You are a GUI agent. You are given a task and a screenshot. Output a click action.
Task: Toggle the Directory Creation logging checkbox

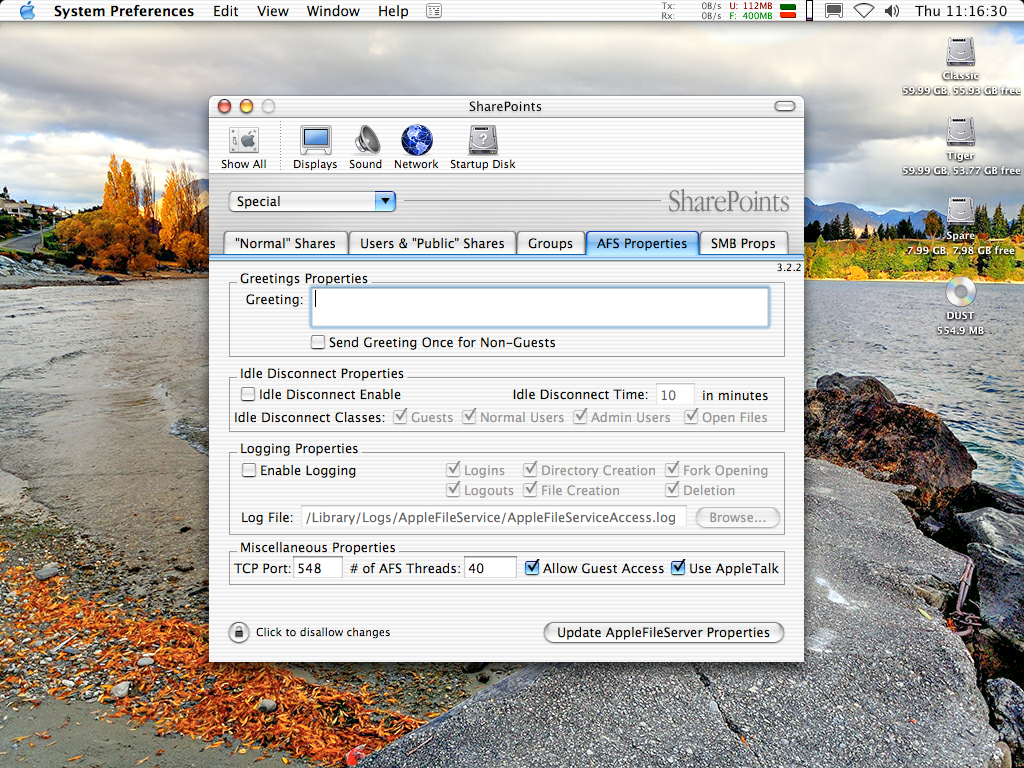[x=530, y=470]
